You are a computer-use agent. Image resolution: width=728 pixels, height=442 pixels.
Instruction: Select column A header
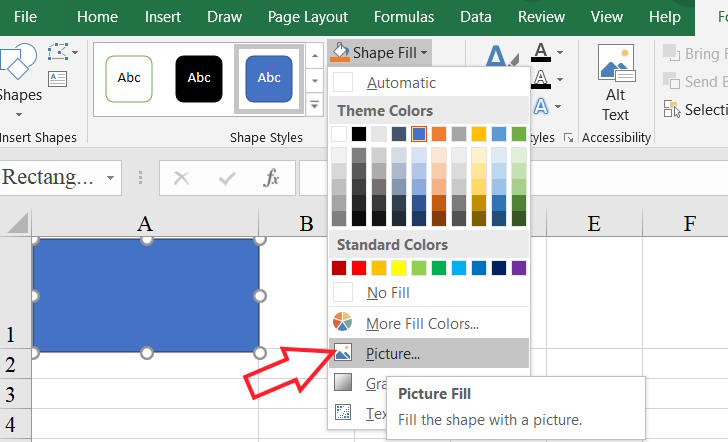[146, 224]
